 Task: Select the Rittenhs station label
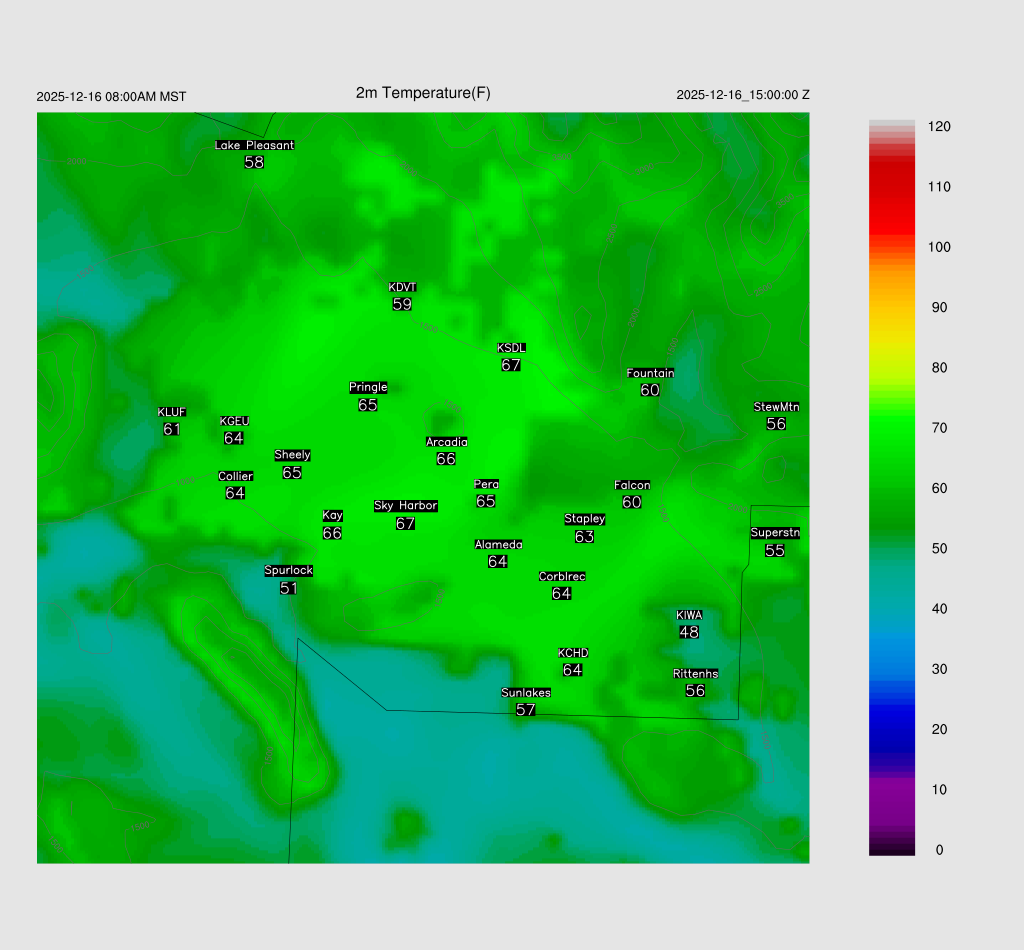click(x=695, y=674)
